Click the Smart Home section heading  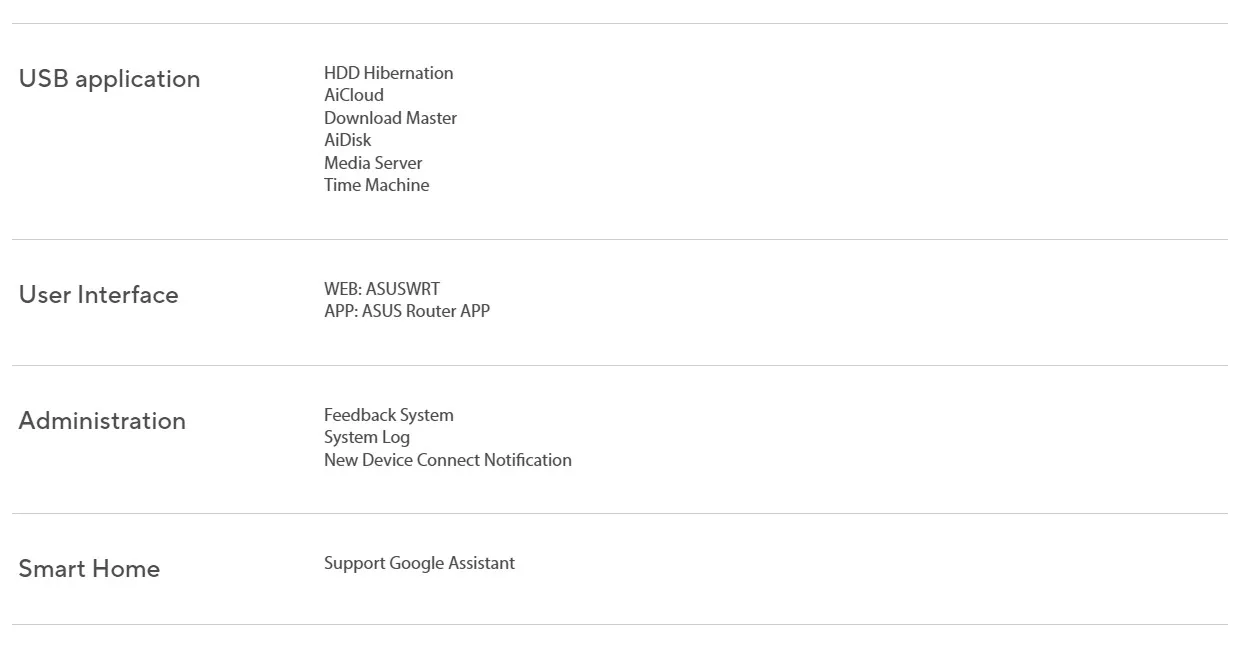89,569
